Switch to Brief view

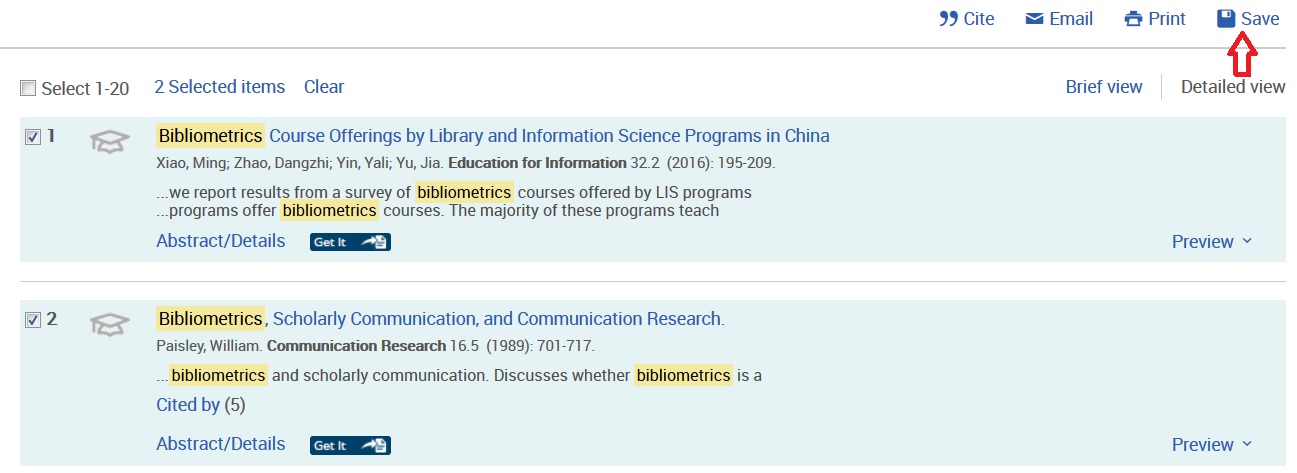[1104, 87]
